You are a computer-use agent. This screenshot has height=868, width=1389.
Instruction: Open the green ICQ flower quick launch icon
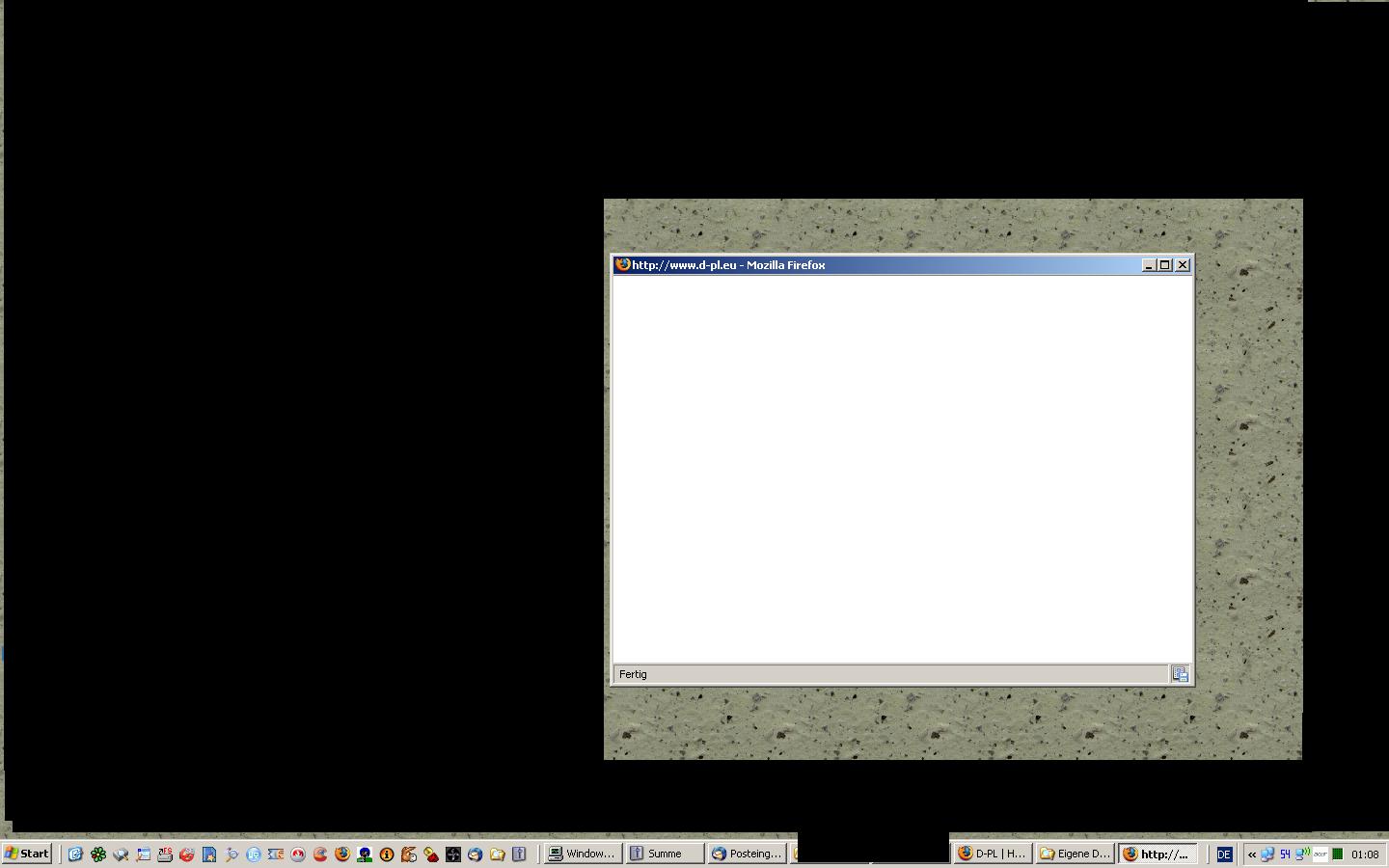click(98, 854)
